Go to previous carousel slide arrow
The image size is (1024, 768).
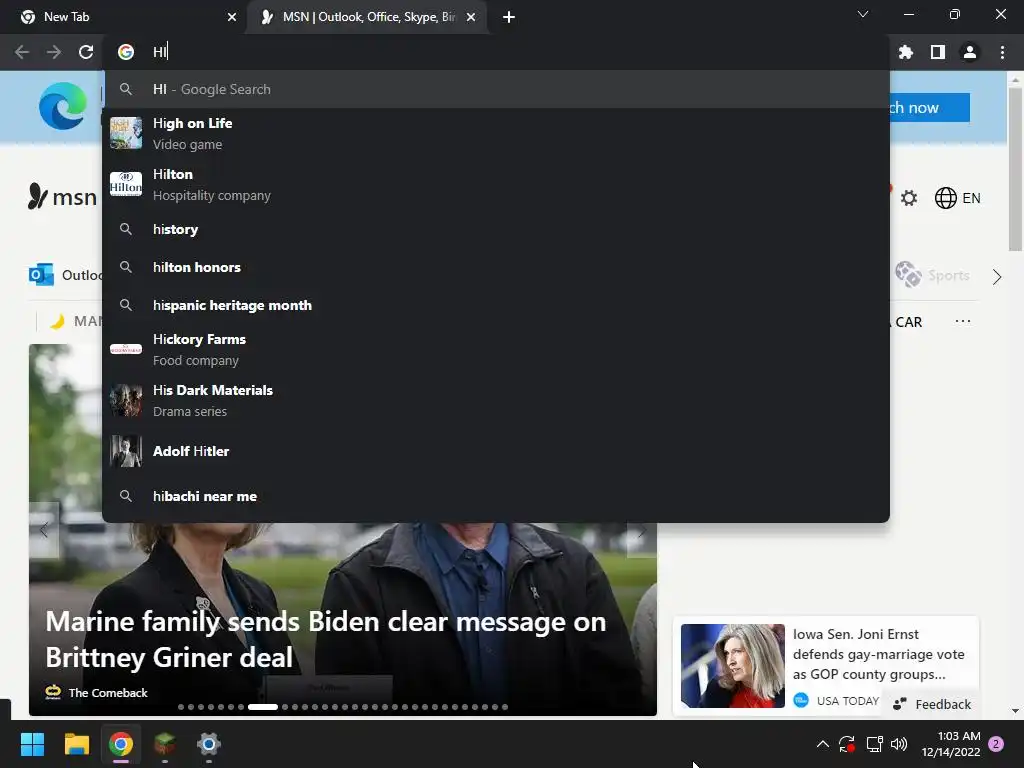tap(44, 530)
